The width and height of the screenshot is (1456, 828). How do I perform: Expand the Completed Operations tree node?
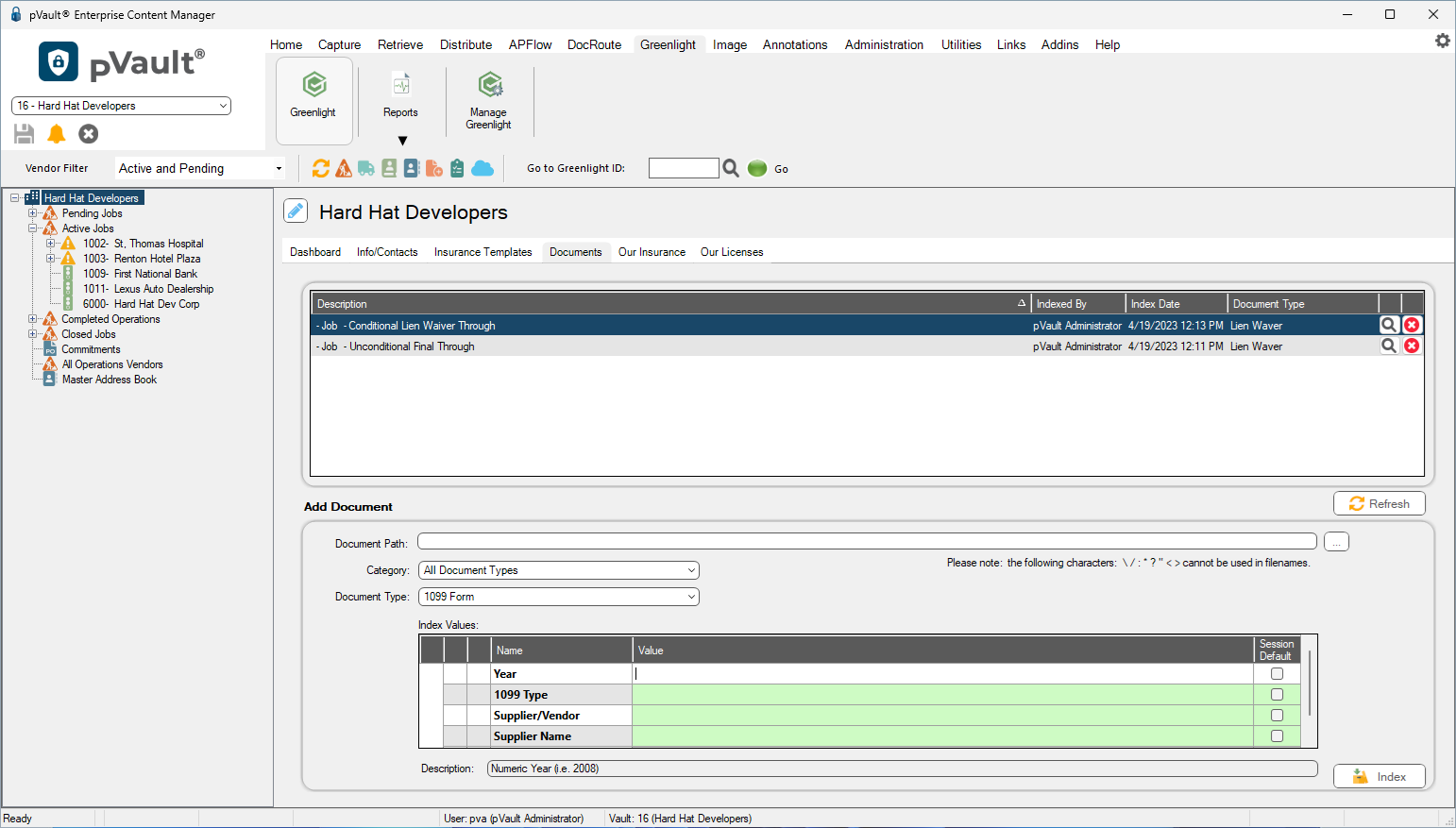[33, 319]
